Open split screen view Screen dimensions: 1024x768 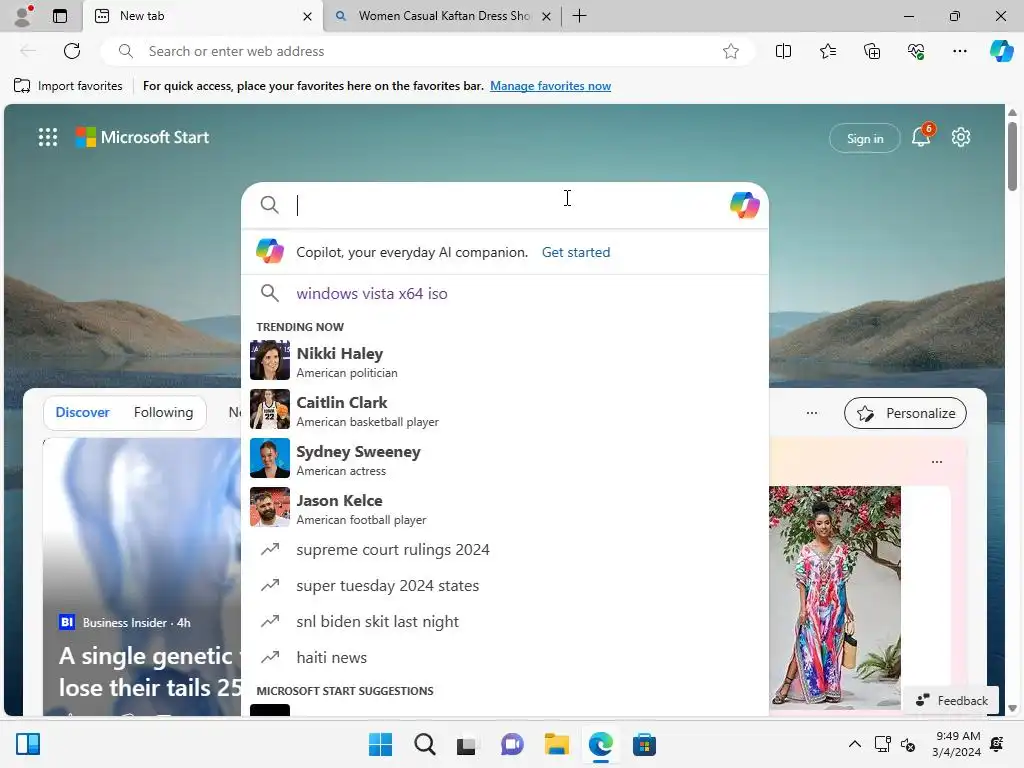(783, 51)
